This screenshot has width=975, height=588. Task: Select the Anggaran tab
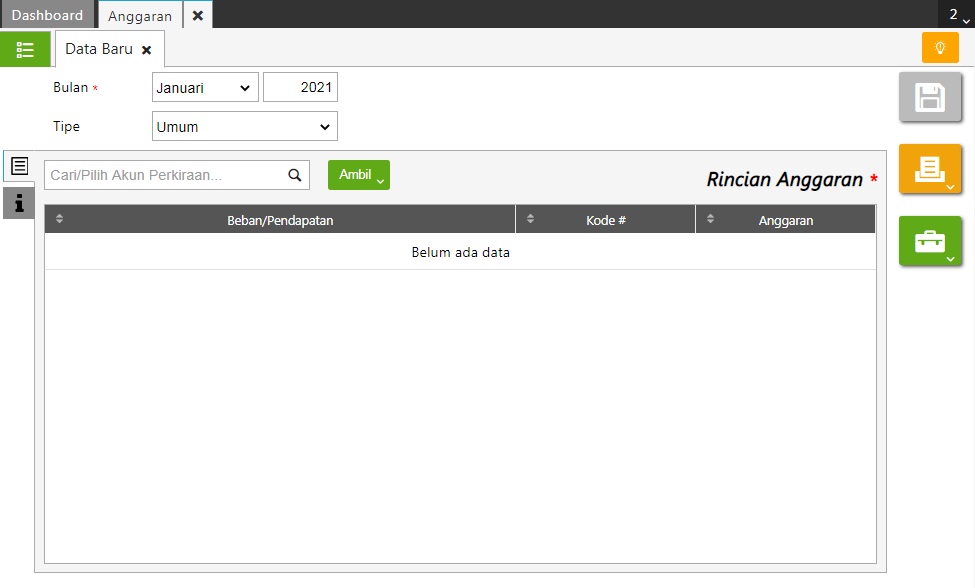(139, 16)
